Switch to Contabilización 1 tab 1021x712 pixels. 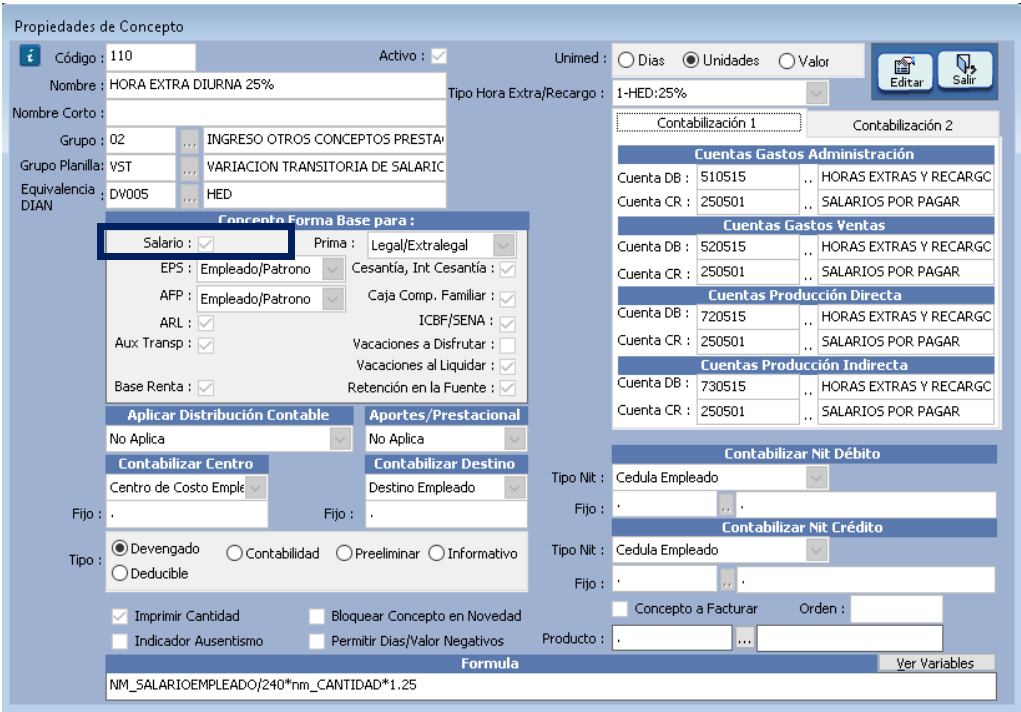pyautogui.click(x=708, y=122)
